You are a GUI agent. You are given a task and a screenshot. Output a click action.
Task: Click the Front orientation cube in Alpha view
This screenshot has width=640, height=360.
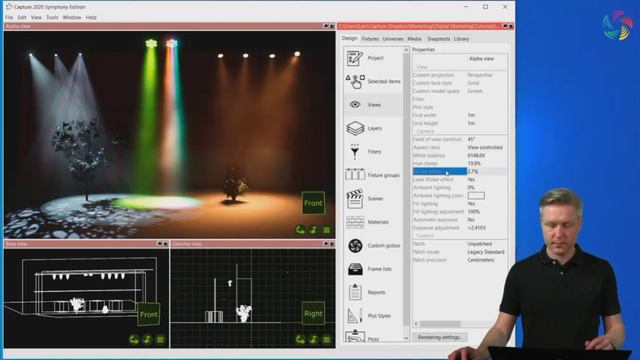coord(313,203)
